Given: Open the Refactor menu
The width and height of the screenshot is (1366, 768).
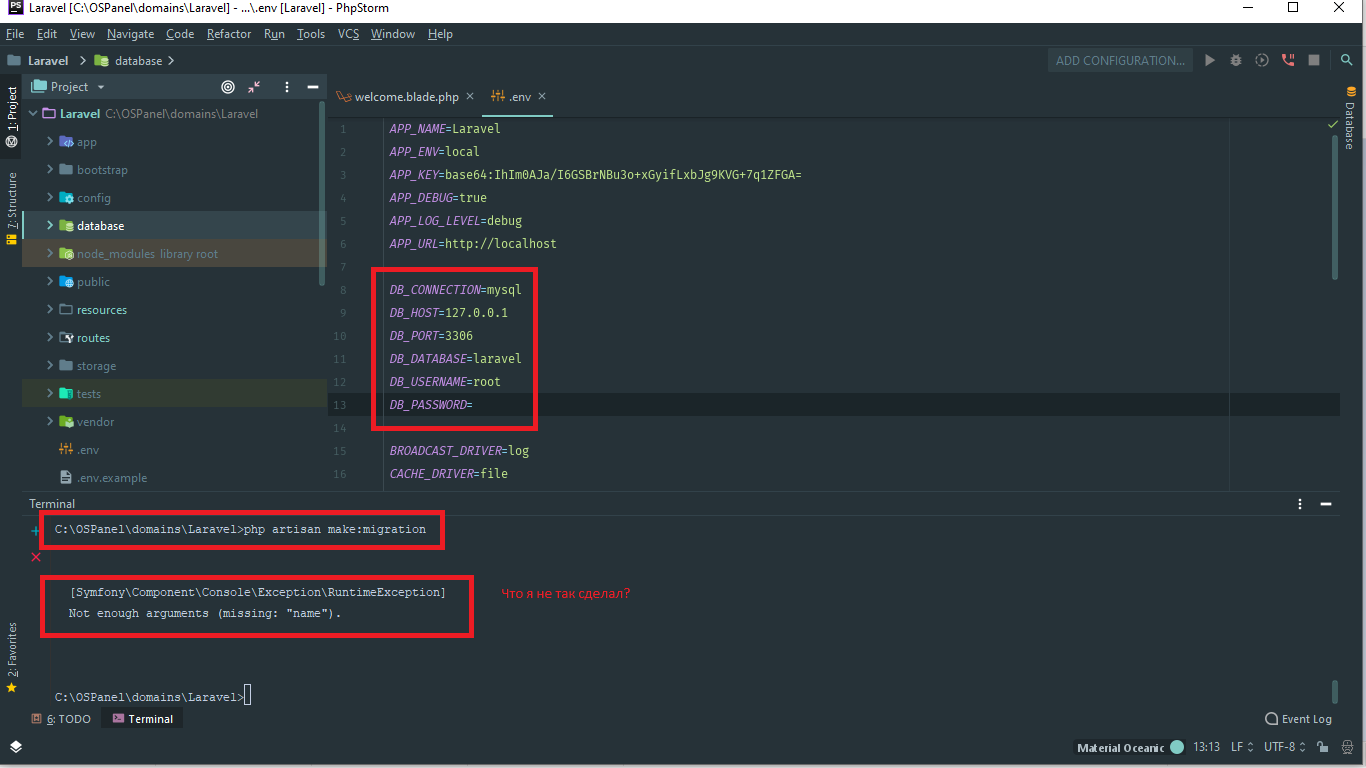Looking at the screenshot, I should [x=229, y=34].
